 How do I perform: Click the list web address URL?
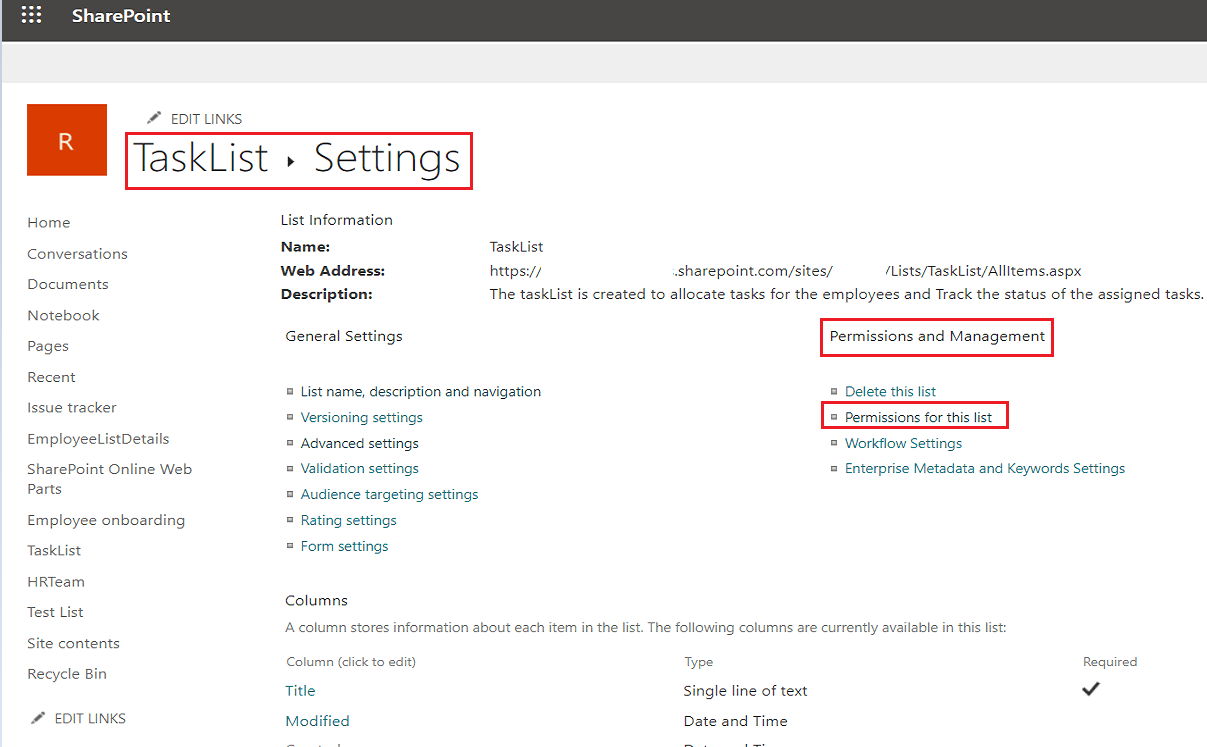[x=786, y=271]
